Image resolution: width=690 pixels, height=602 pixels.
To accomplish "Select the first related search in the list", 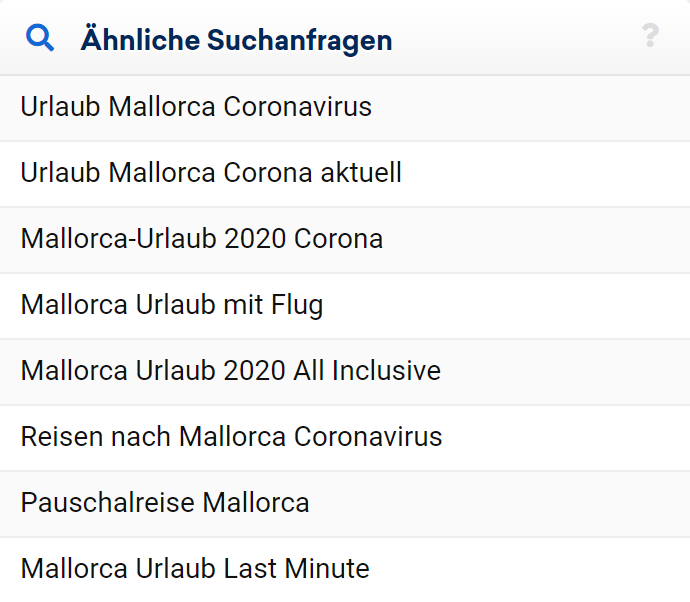I will coord(196,107).
